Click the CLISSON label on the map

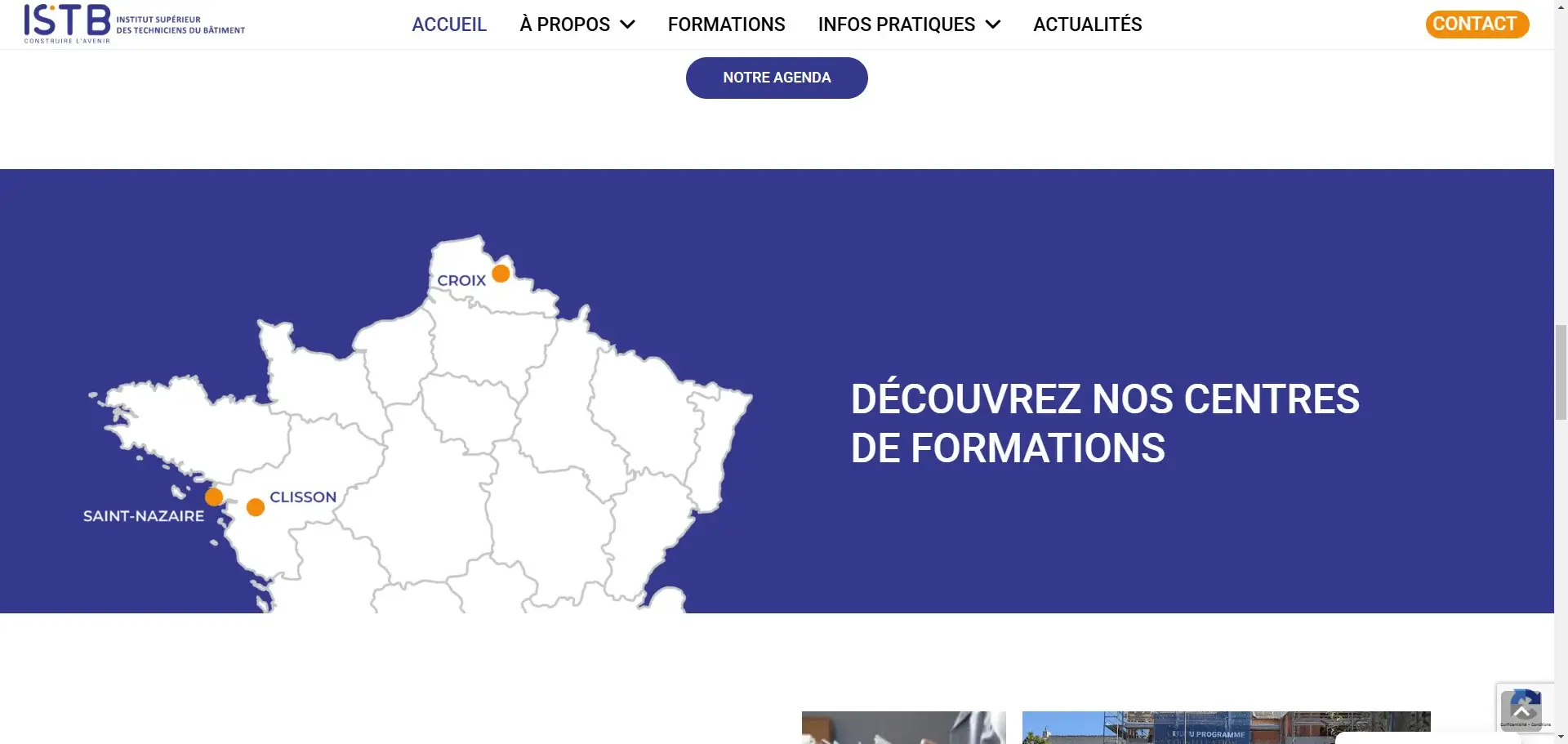[303, 497]
